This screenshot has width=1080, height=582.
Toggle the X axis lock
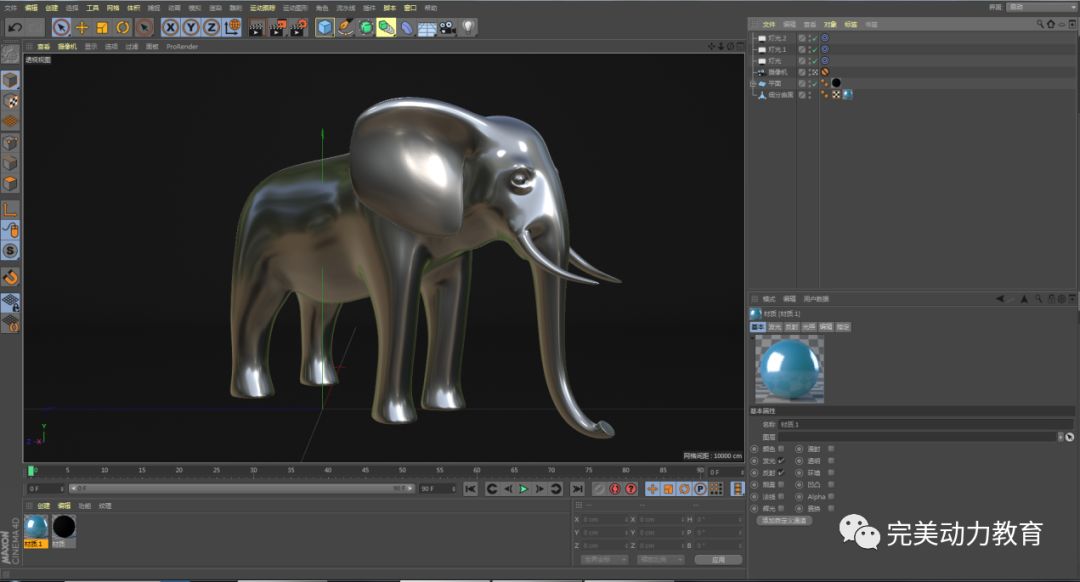(170, 28)
